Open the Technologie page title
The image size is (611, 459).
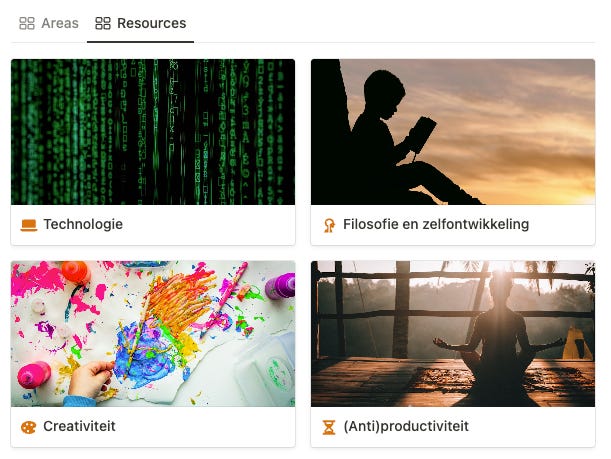[83, 224]
